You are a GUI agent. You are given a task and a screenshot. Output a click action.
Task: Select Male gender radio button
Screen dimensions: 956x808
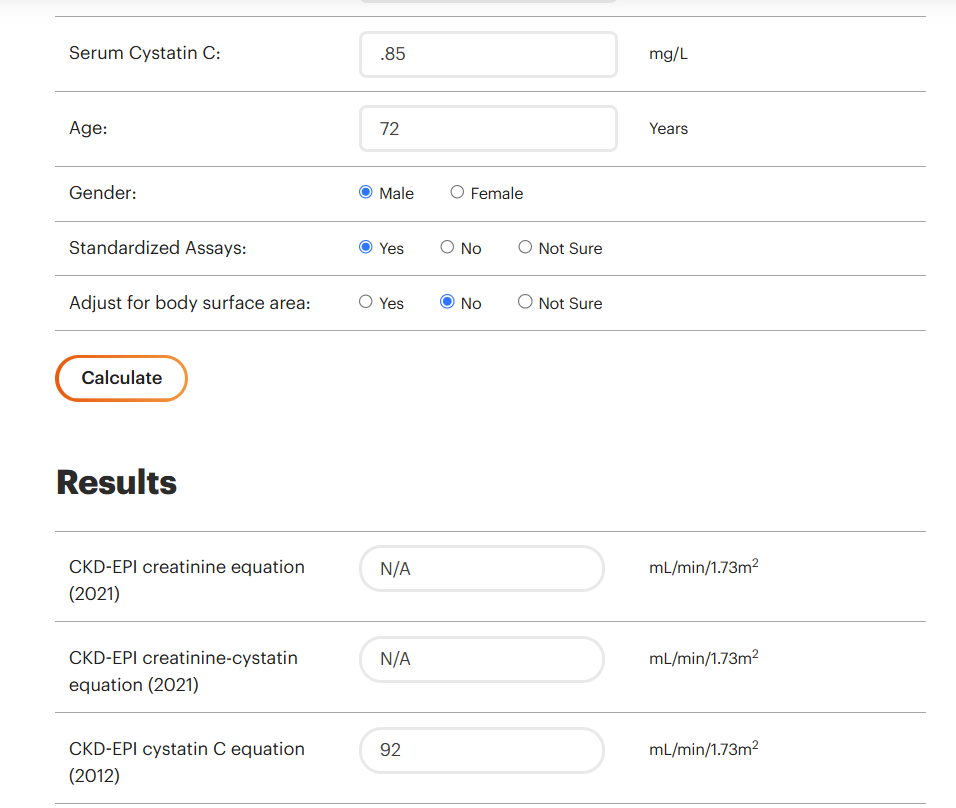click(366, 192)
